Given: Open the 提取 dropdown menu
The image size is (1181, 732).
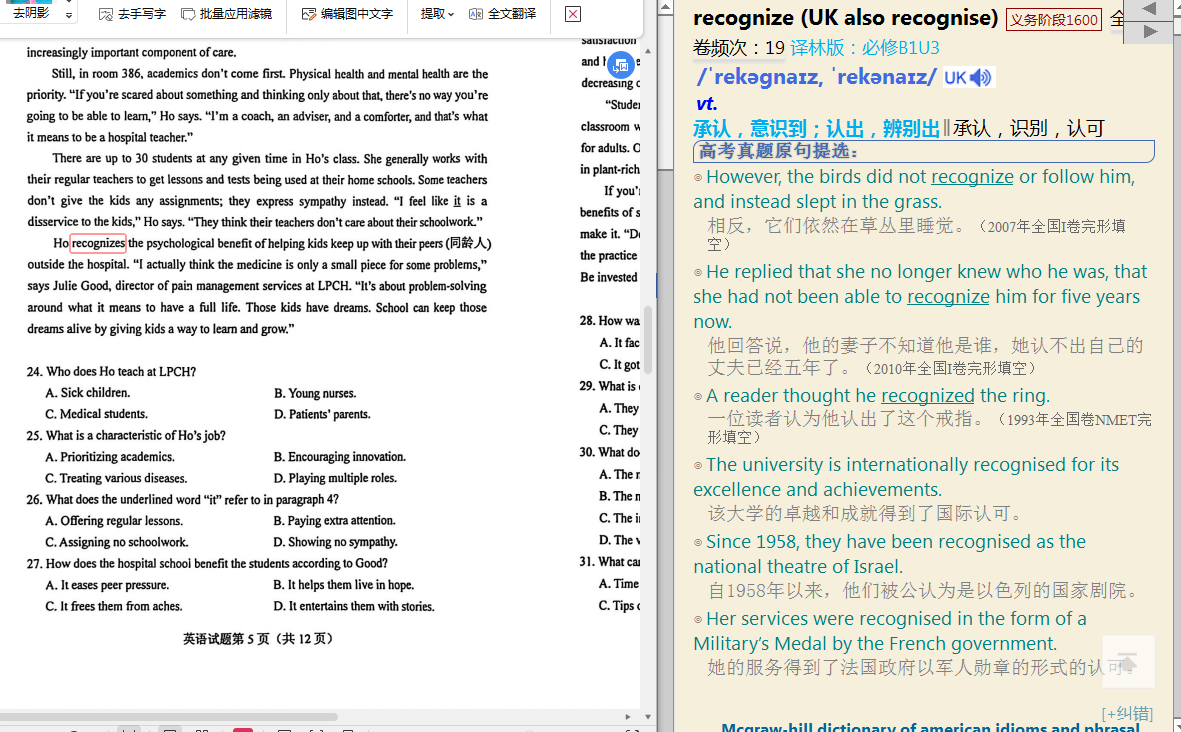Looking at the screenshot, I should pos(437,14).
